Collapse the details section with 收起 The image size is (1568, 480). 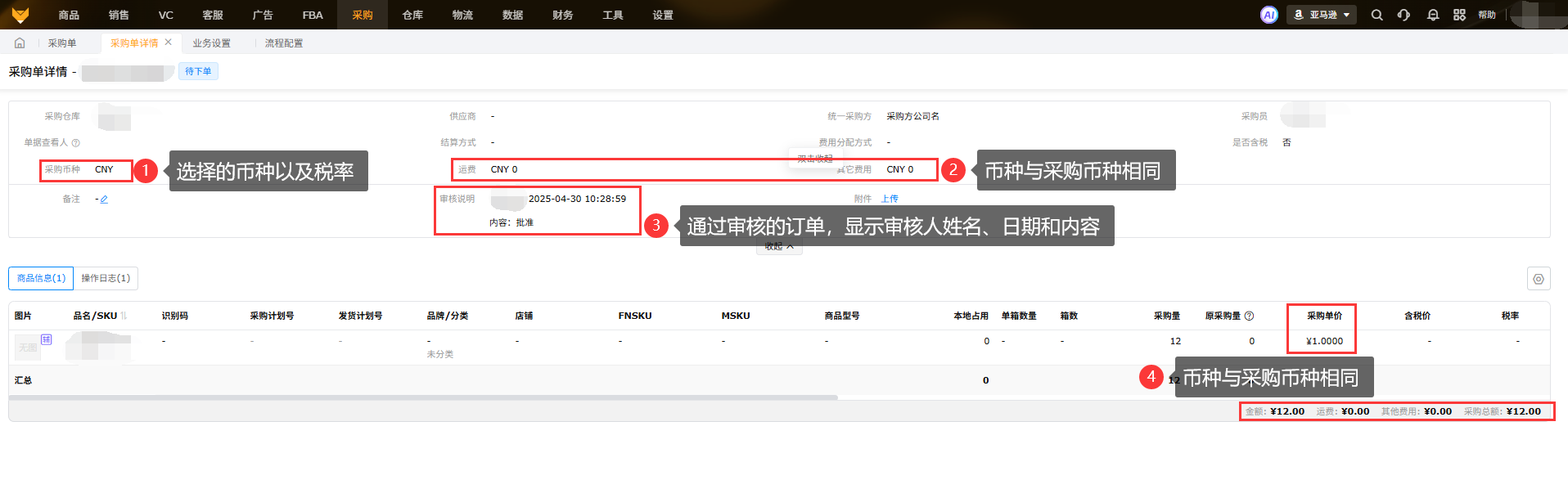click(x=779, y=246)
